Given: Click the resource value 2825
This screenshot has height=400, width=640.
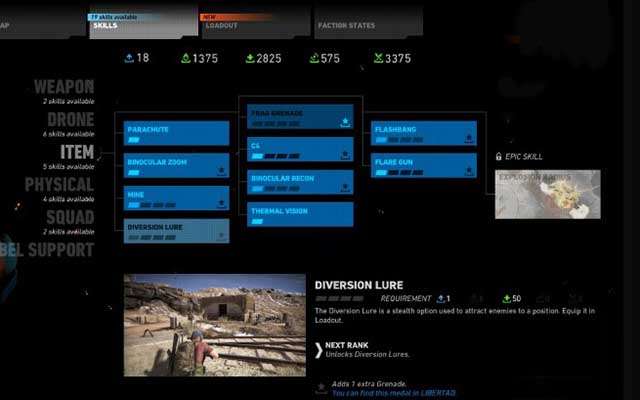Looking at the screenshot, I should [x=269, y=58].
